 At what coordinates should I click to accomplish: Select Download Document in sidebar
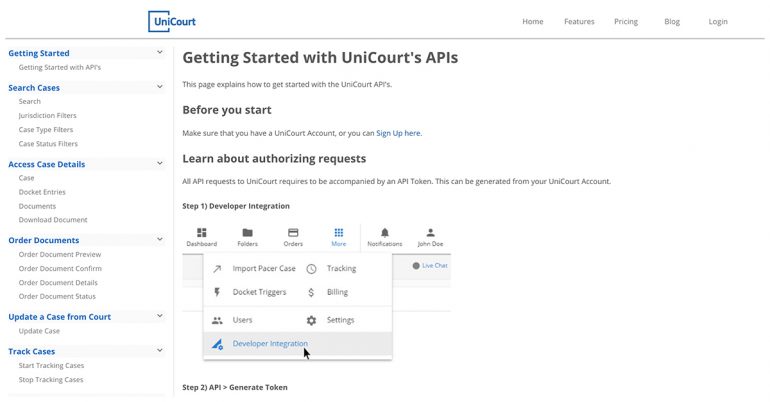click(x=53, y=220)
